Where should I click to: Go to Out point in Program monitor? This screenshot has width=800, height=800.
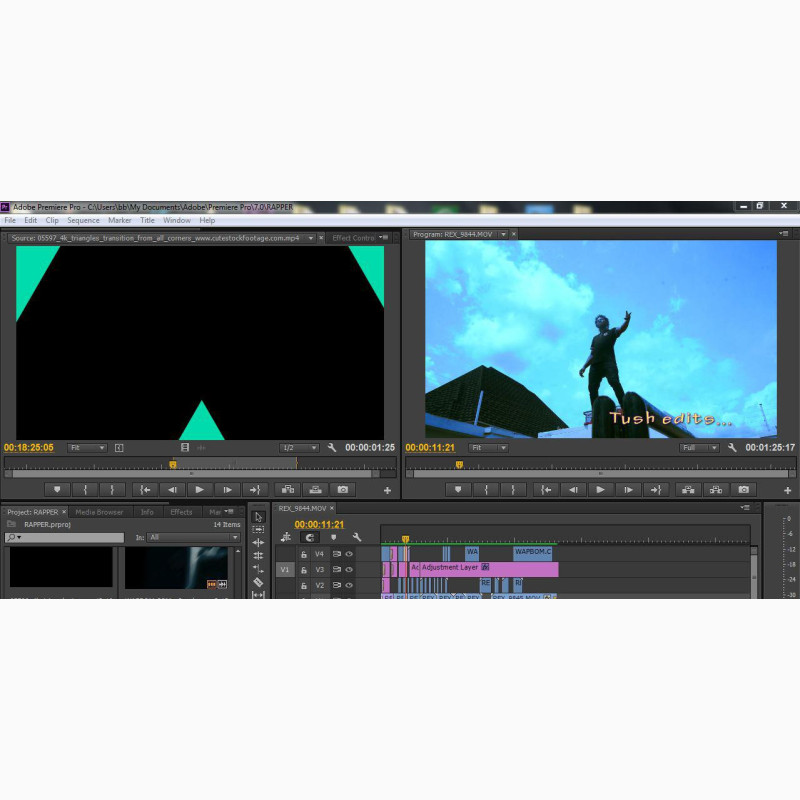pos(656,490)
